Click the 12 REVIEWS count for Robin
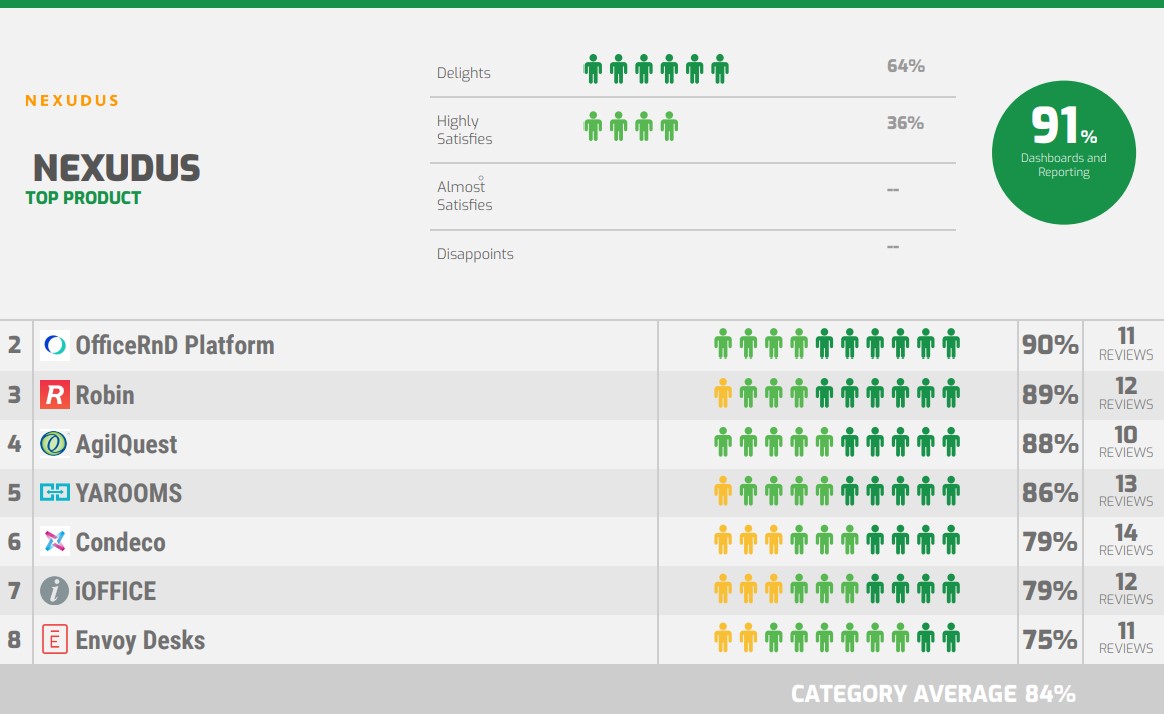The image size is (1164, 714). [x=1126, y=393]
